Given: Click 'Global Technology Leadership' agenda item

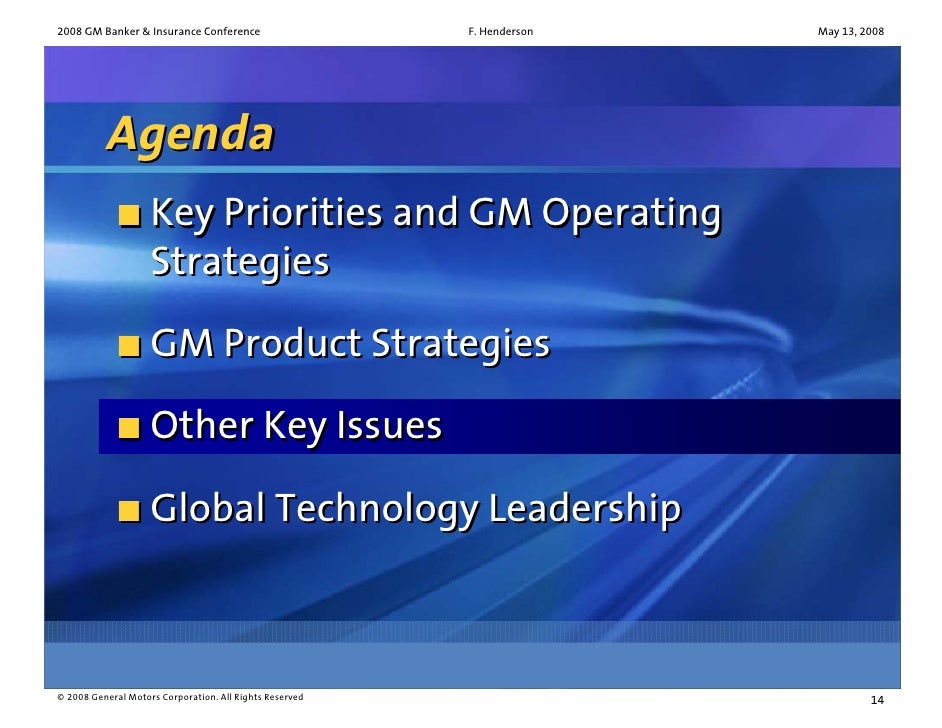Looking at the screenshot, I should [x=416, y=509].
